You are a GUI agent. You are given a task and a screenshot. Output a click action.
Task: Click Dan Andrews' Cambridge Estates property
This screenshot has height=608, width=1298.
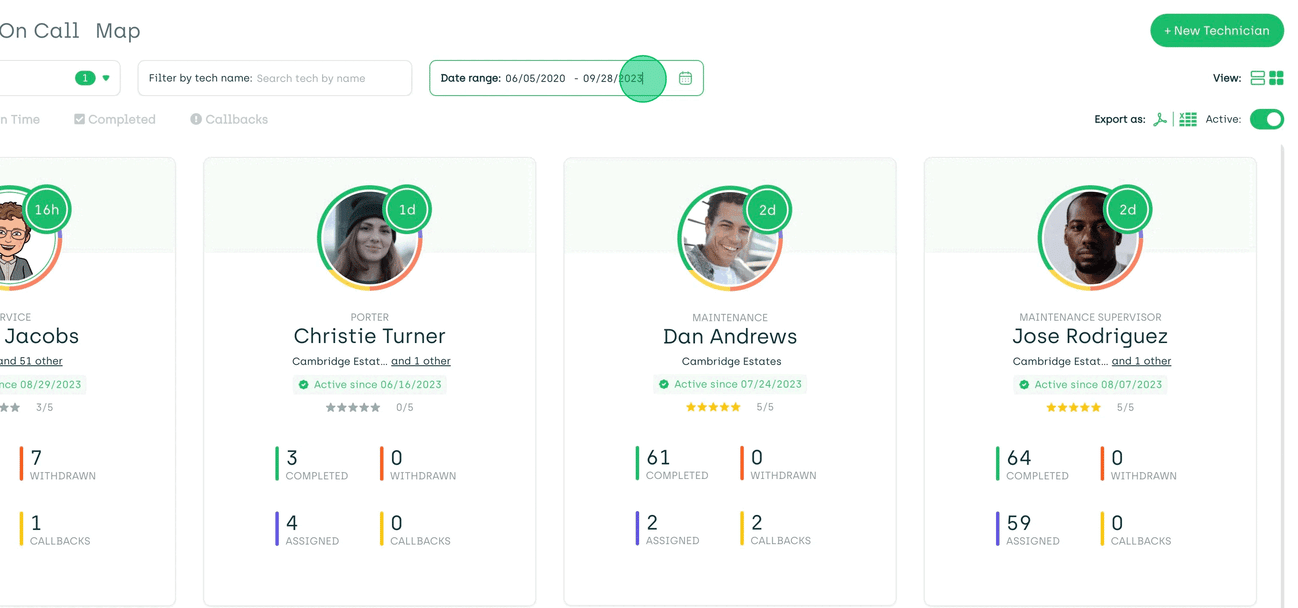(731, 361)
